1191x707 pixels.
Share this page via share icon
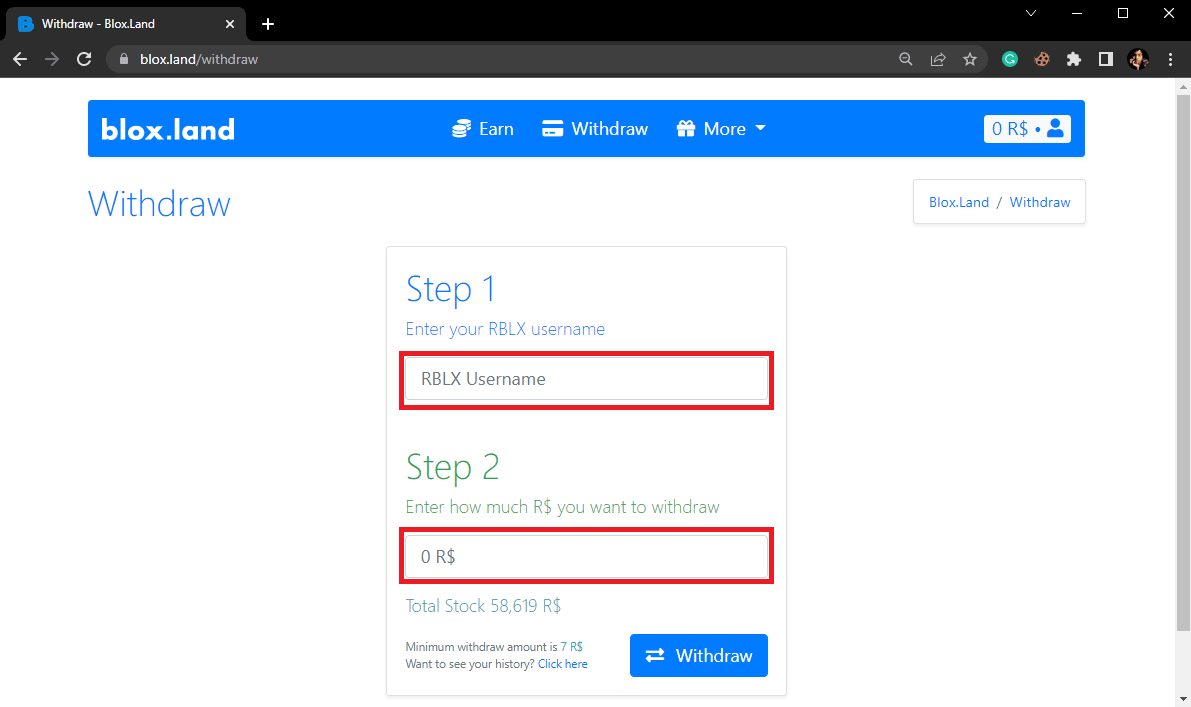(x=938, y=59)
